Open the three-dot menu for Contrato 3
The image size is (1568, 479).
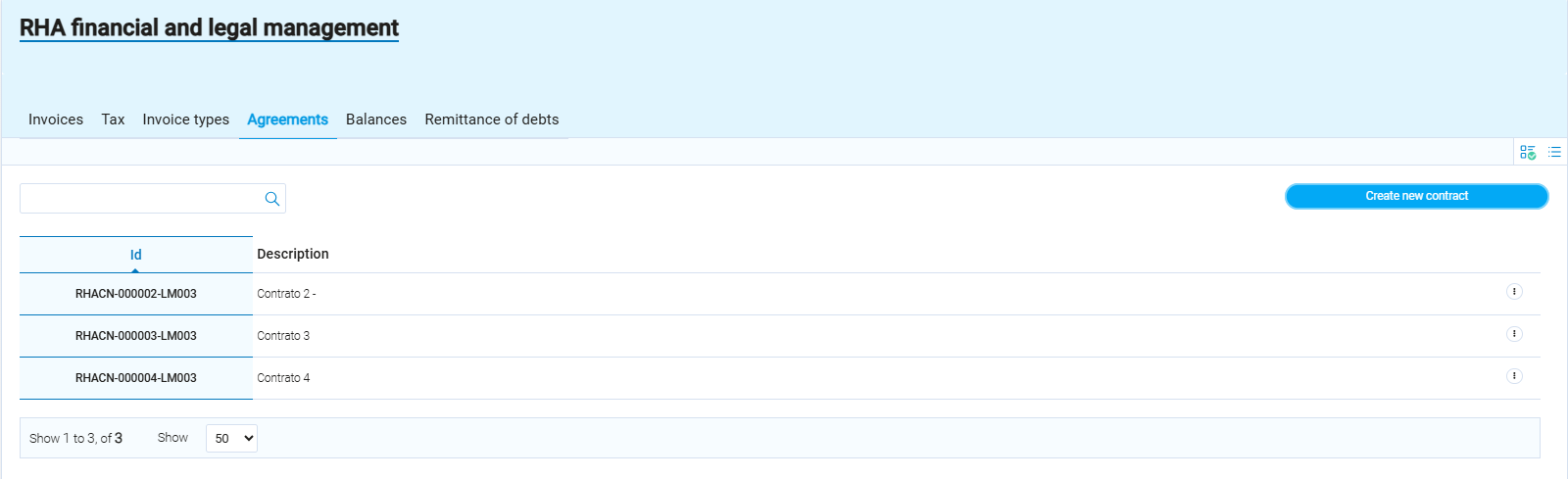(x=1514, y=334)
